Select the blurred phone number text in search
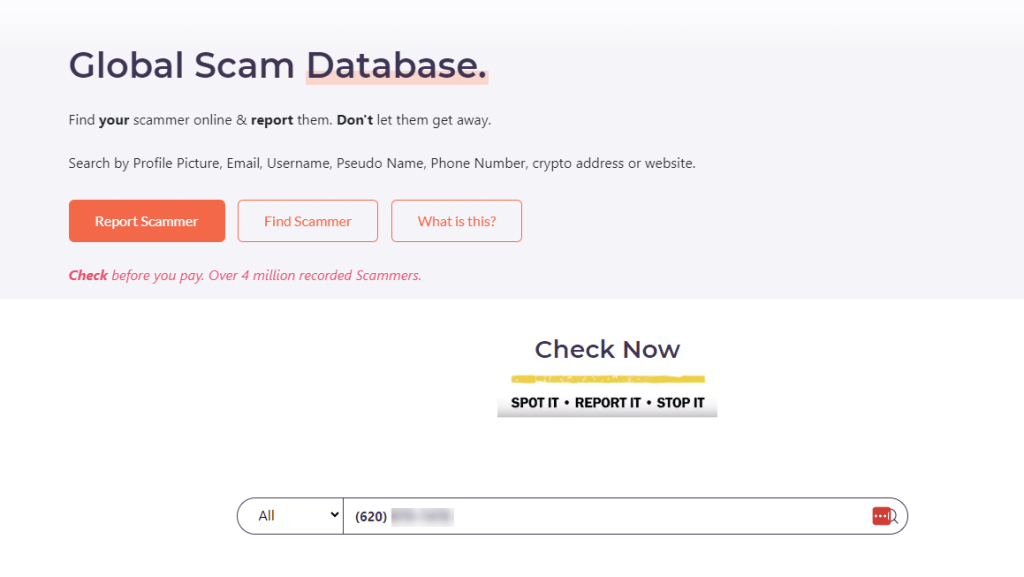The width and height of the screenshot is (1024, 577). coord(422,515)
